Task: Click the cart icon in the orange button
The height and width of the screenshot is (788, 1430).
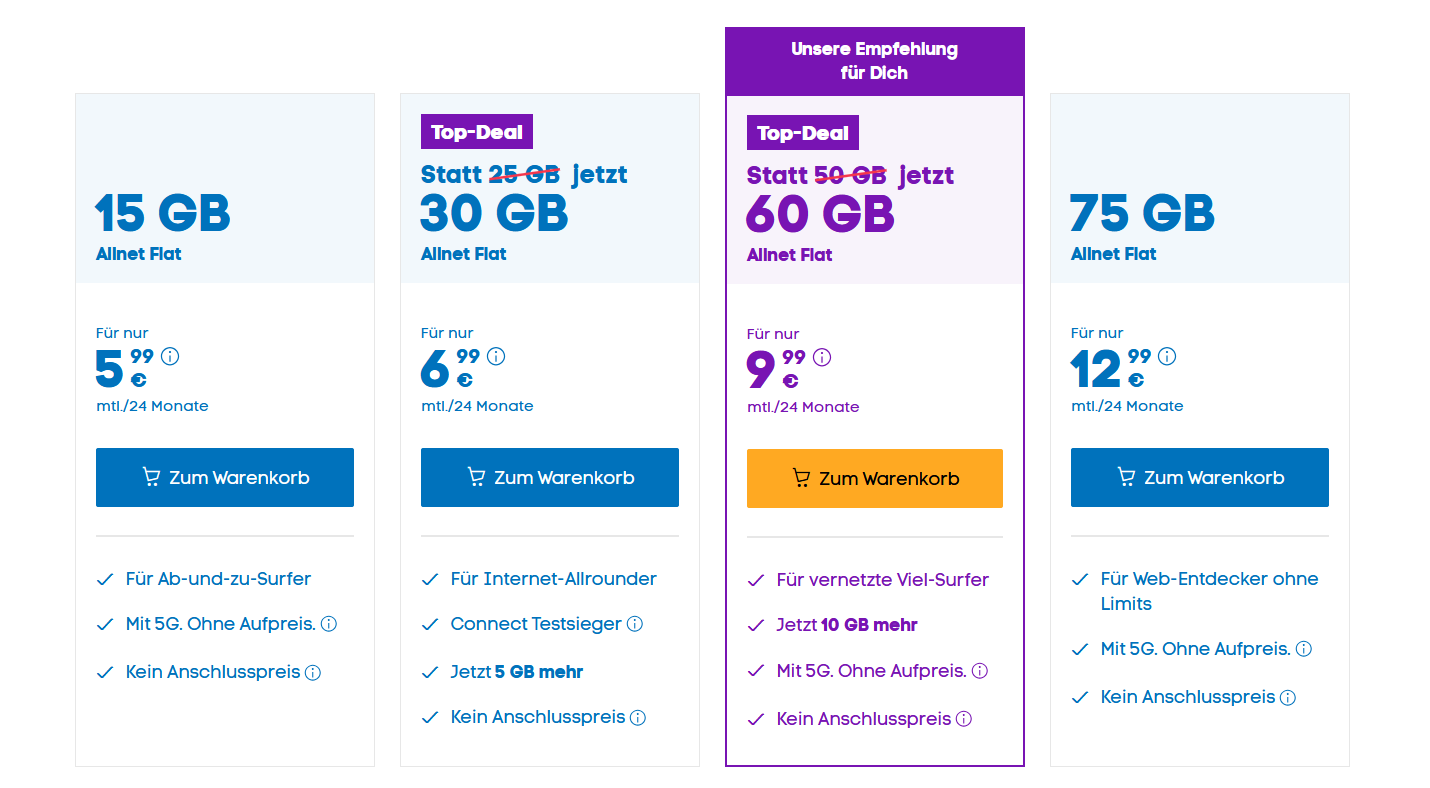Action: (800, 478)
